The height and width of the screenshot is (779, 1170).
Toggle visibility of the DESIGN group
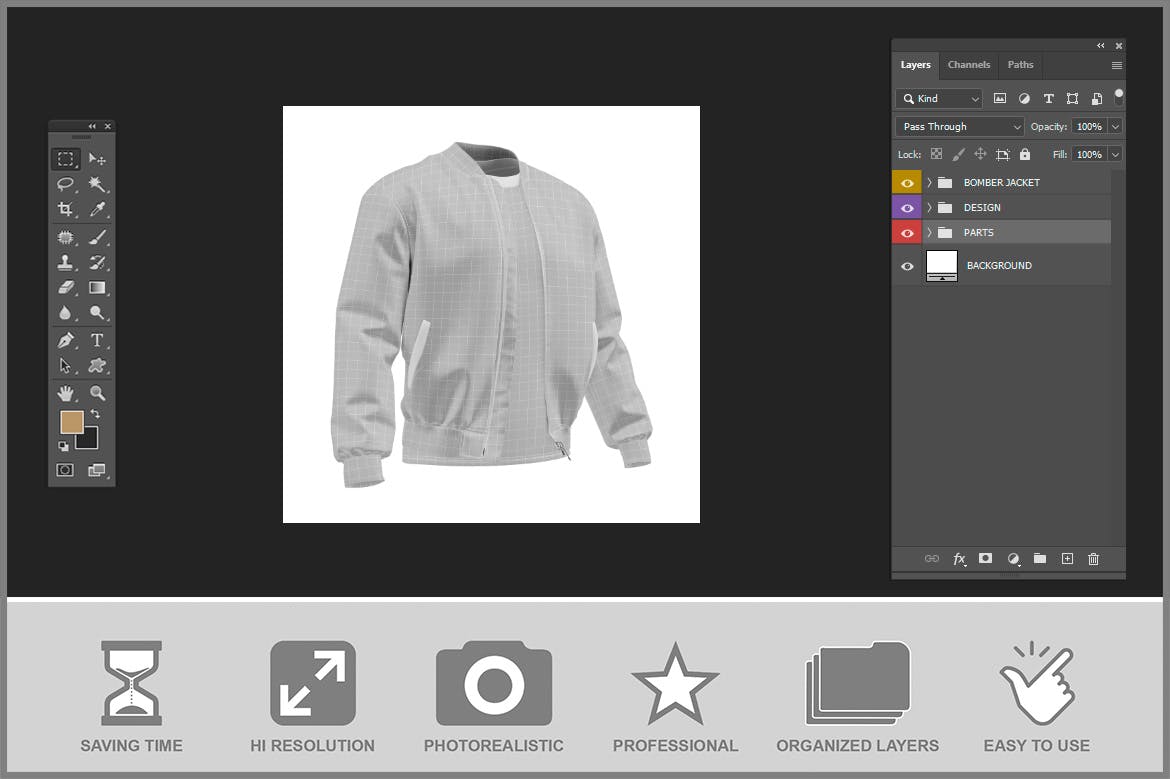click(x=907, y=208)
